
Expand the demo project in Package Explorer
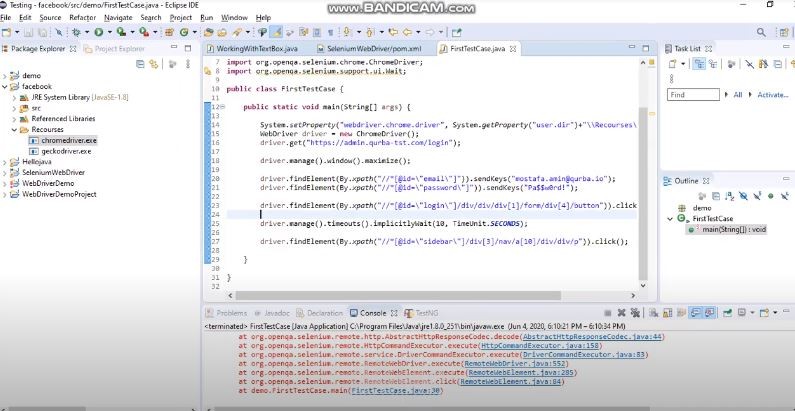pyautogui.click(x=5, y=76)
